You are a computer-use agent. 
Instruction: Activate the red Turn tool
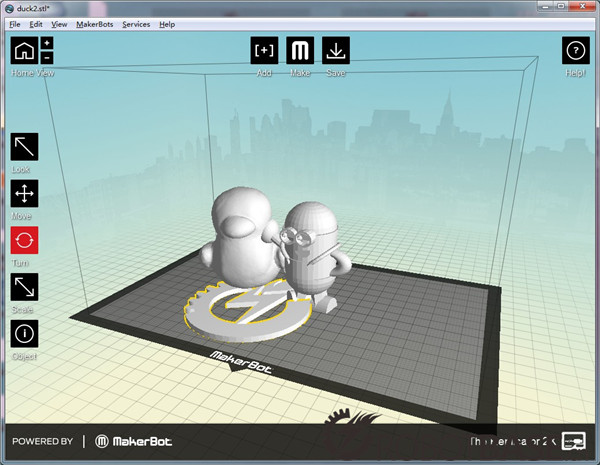(x=24, y=241)
